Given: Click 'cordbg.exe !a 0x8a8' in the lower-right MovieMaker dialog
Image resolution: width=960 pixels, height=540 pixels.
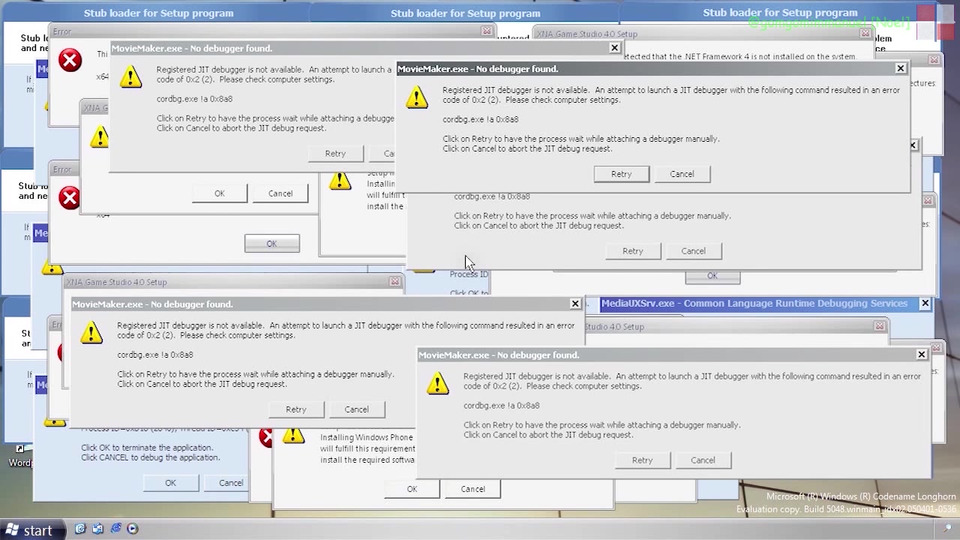Looking at the screenshot, I should [501, 405].
